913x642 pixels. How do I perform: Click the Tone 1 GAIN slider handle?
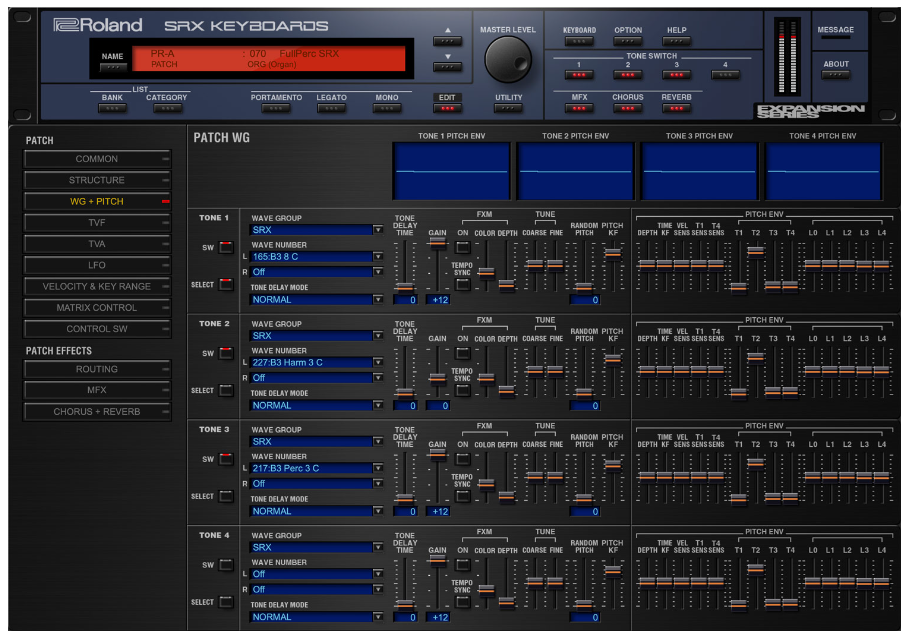click(437, 243)
